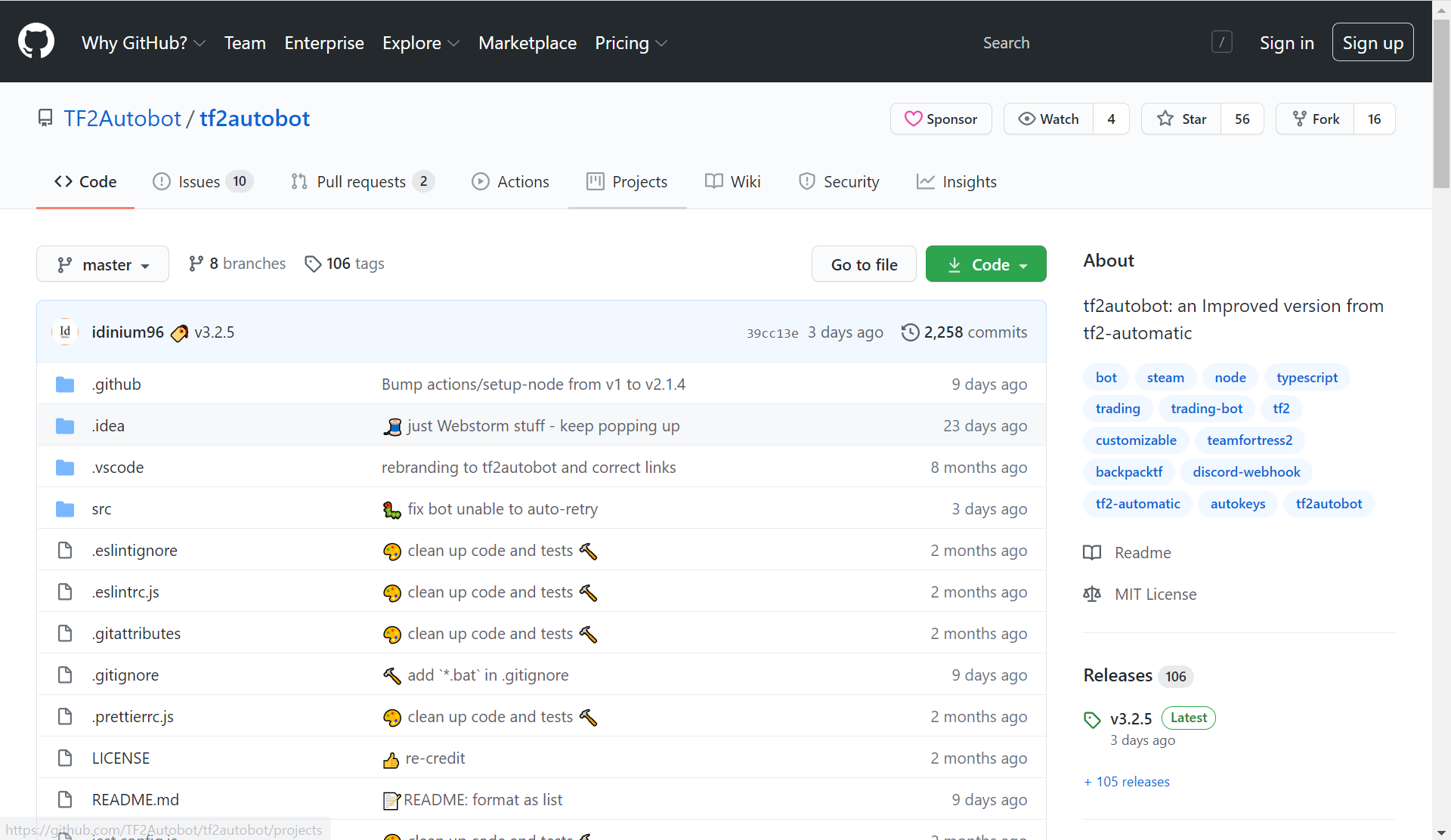
Task: Toggle Star on this repository
Action: pos(1182,119)
